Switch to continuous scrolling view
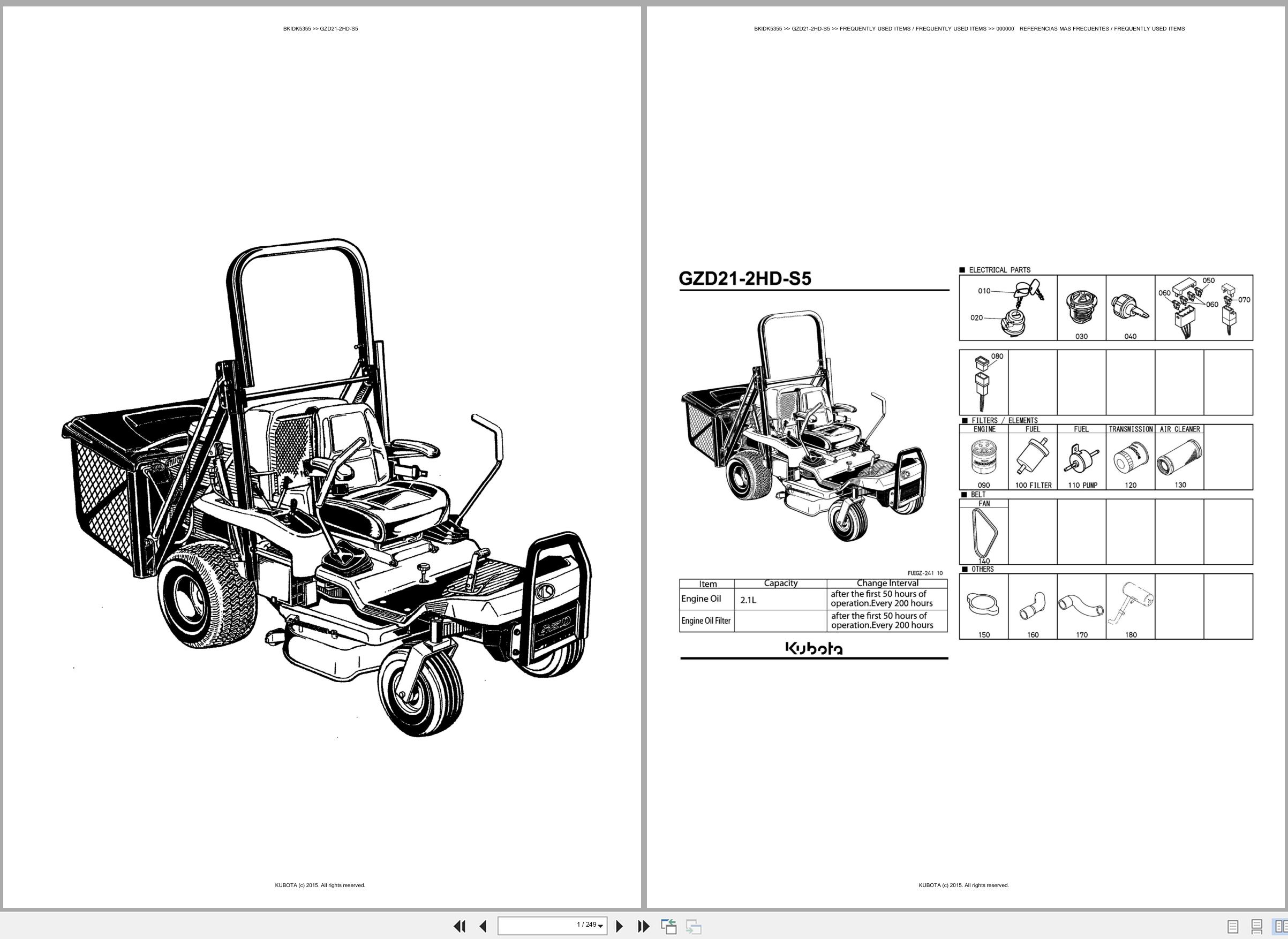1288x939 pixels. (x=1257, y=927)
